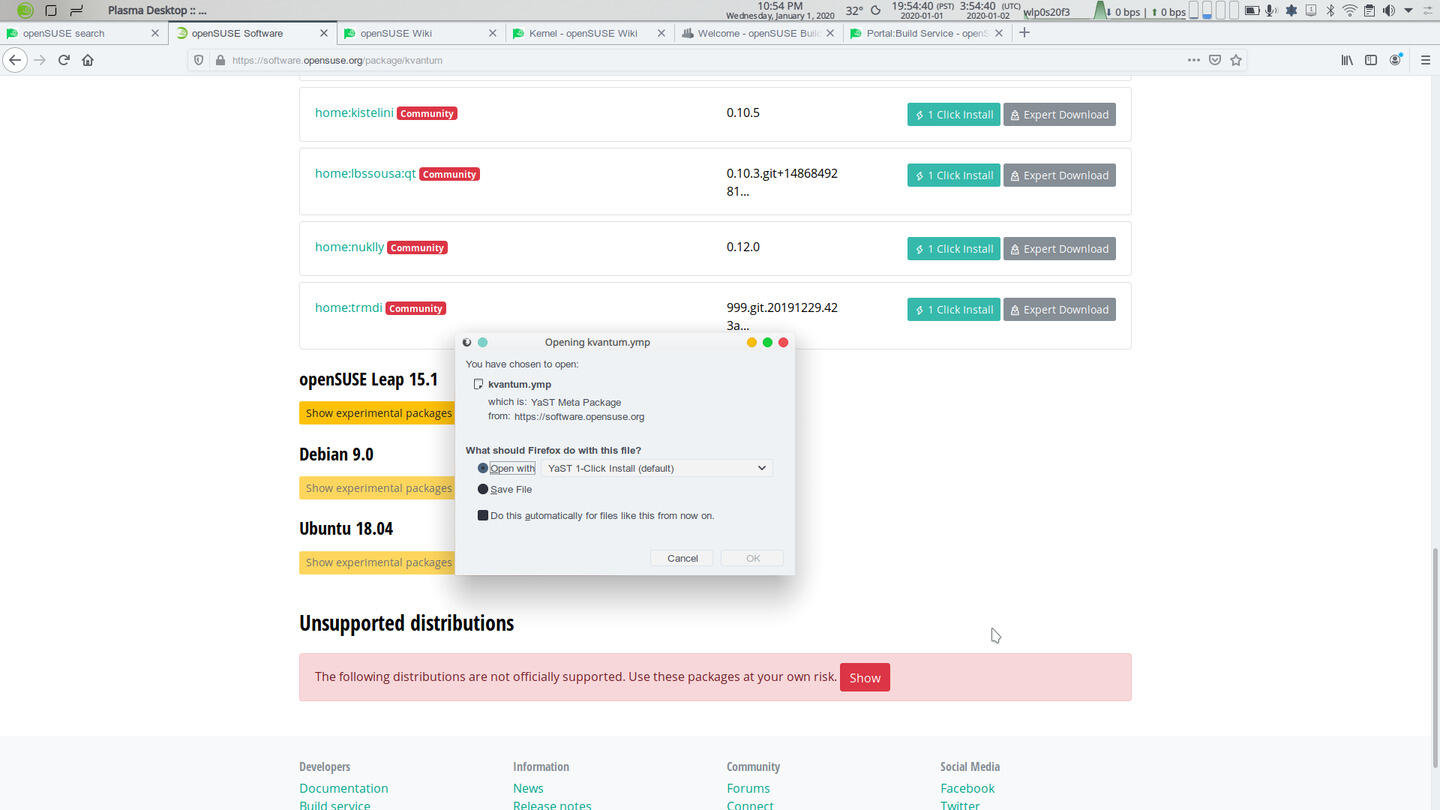
Task: Open the Firefox Library icon
Action: 1347,60
